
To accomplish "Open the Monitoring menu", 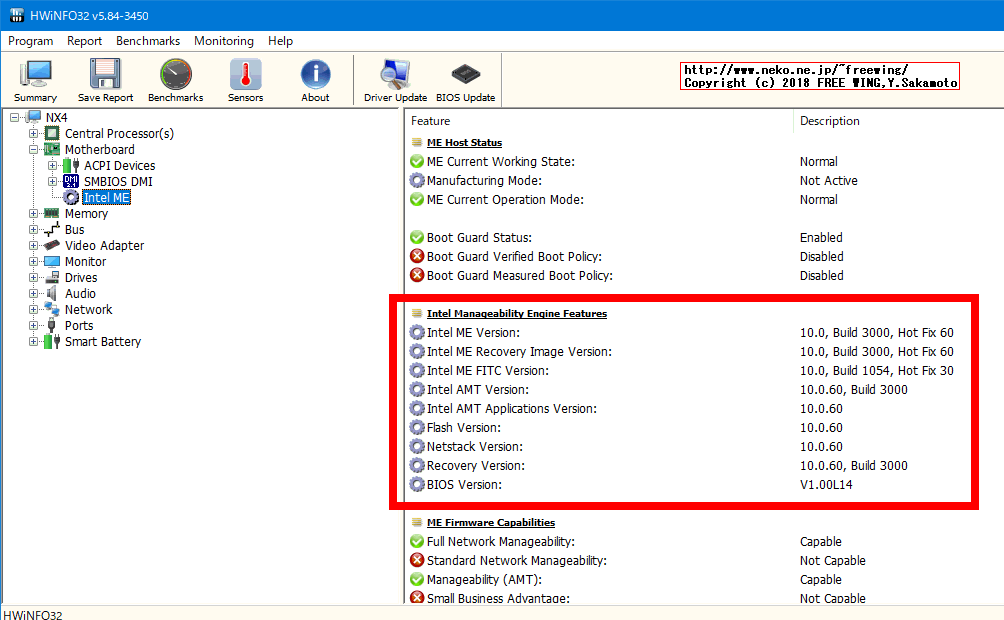I will [224, 41].
